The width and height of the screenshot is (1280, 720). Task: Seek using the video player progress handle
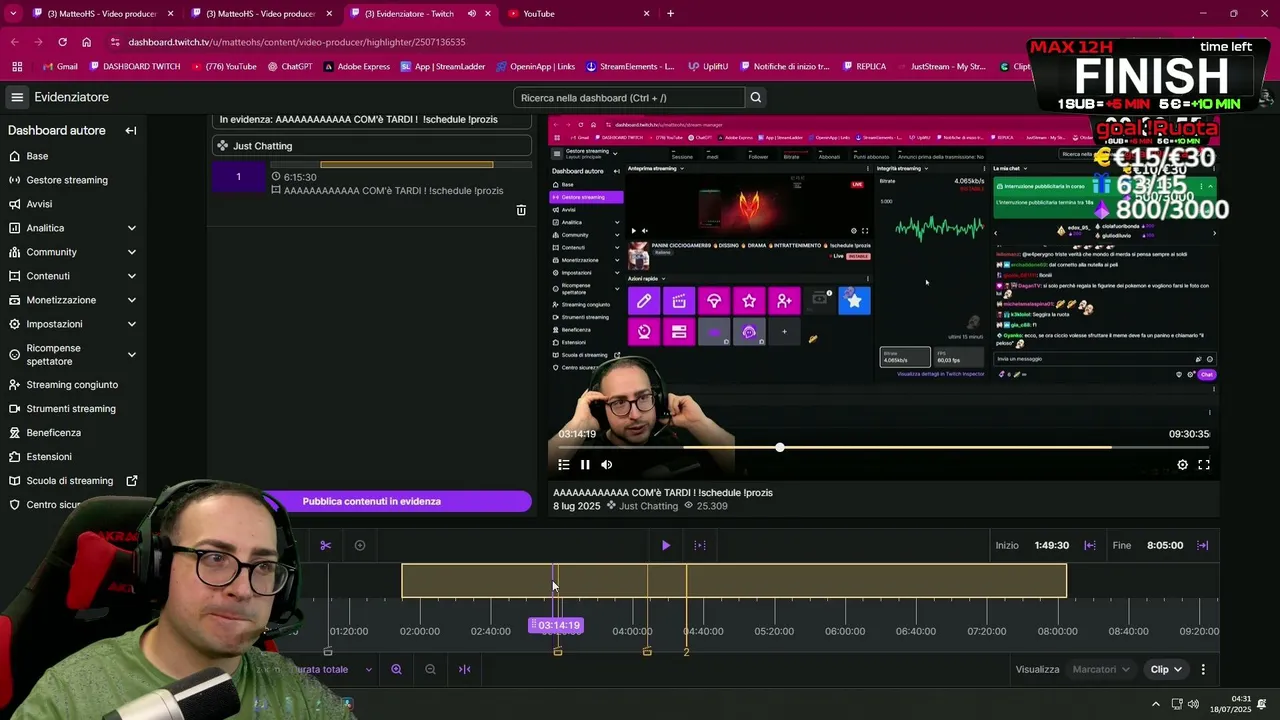point(780,447)
